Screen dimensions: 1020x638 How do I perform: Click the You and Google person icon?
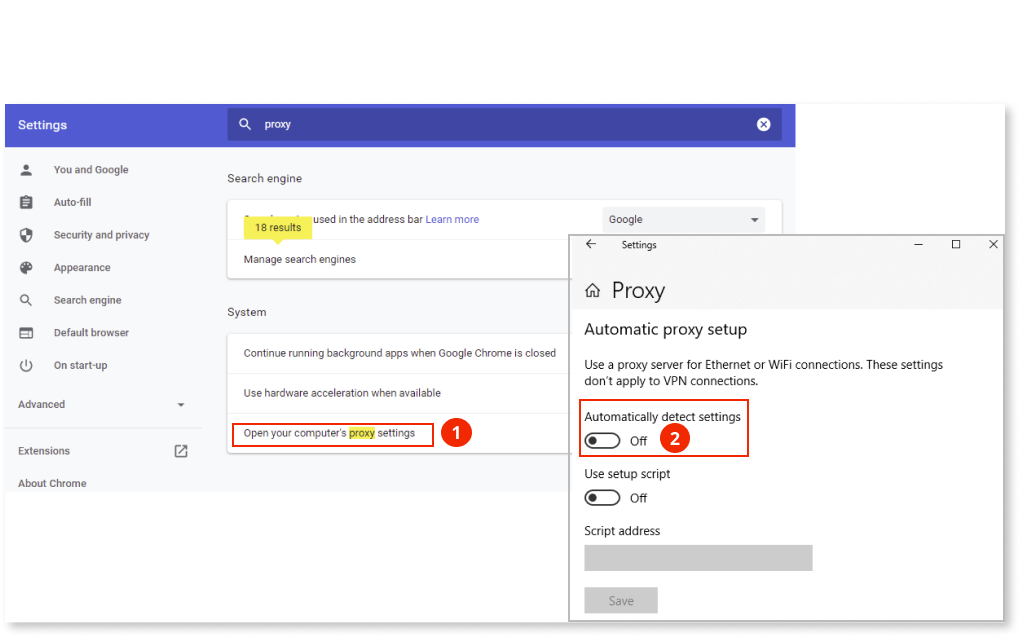click(x=27, y=170)
